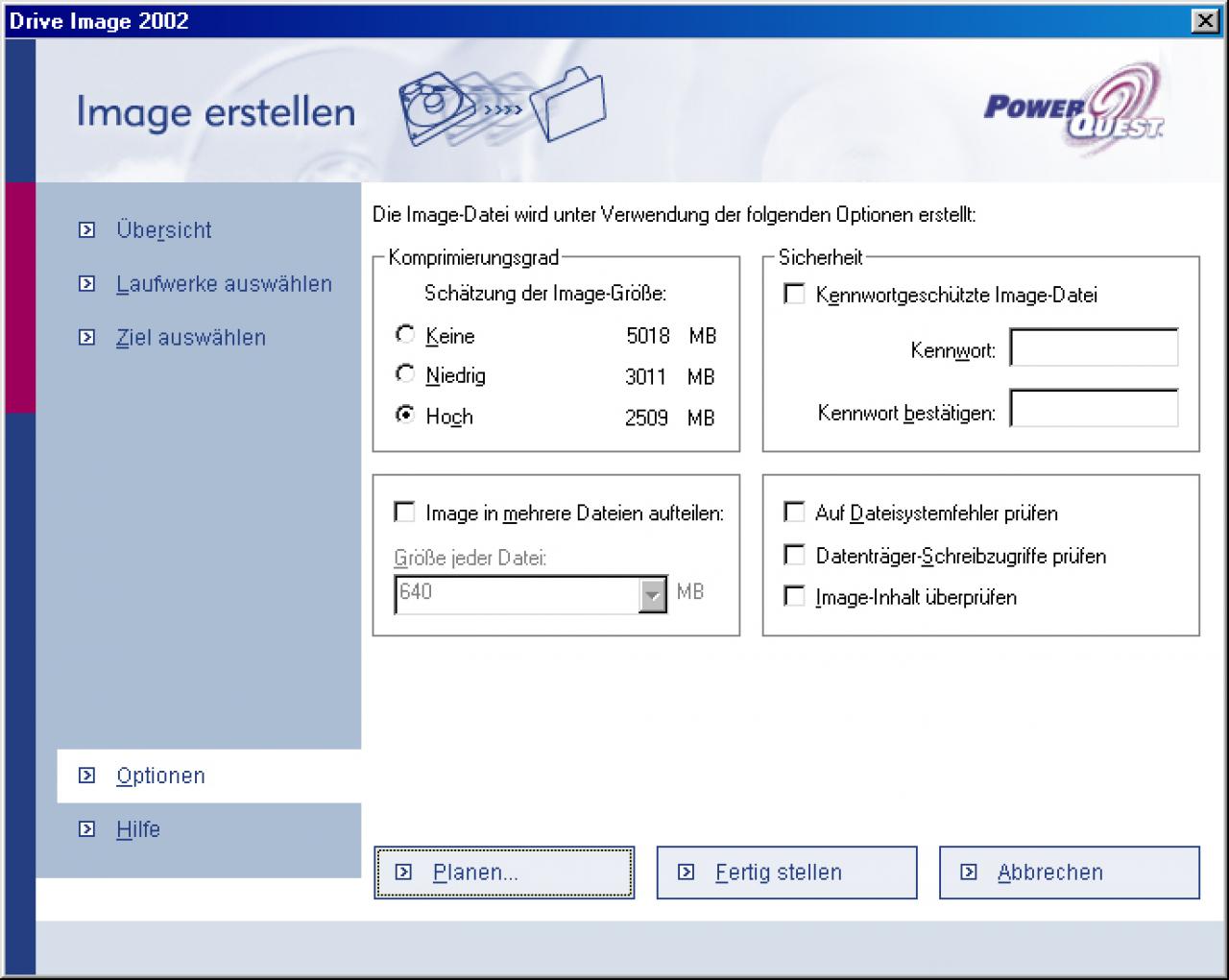Open the file size dropdown arrow
The height and width of the screenshot is (980, 1229).
[x=652, y=595]
